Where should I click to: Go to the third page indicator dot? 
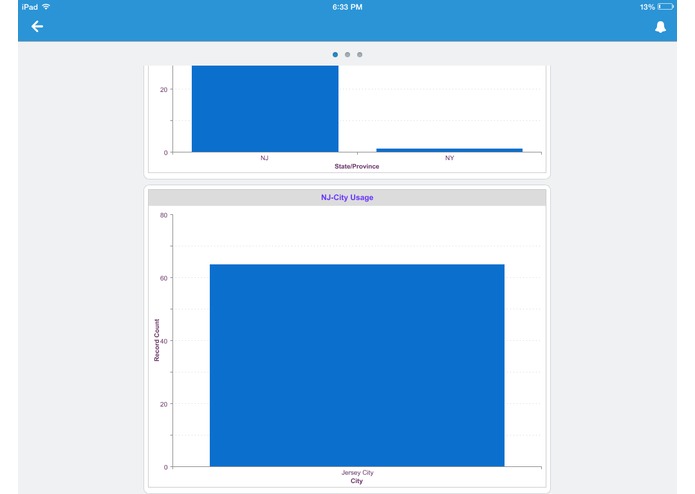(359, 54)
